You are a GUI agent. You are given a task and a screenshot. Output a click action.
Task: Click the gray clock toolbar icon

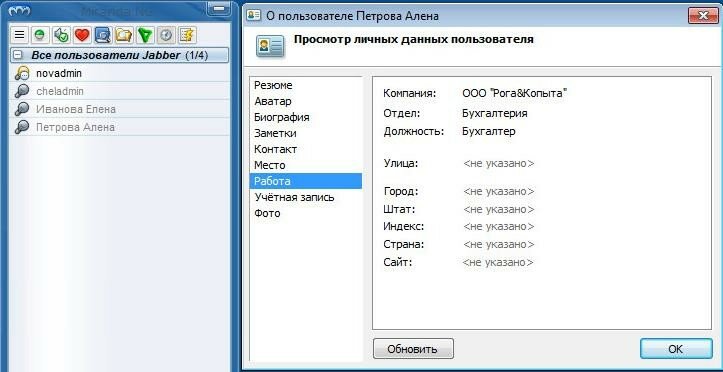coord(166,35)
